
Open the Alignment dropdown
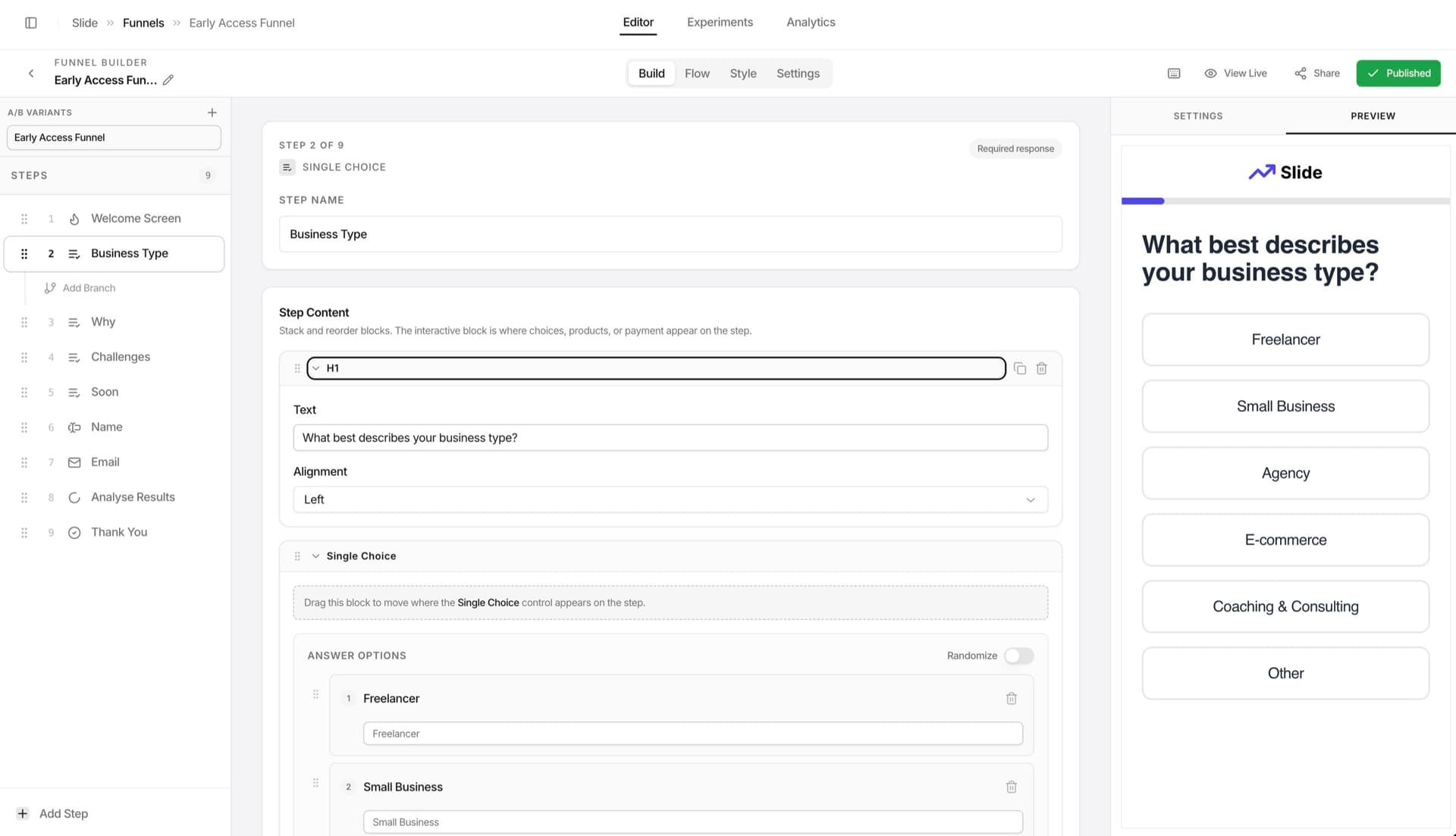(670, 499)
